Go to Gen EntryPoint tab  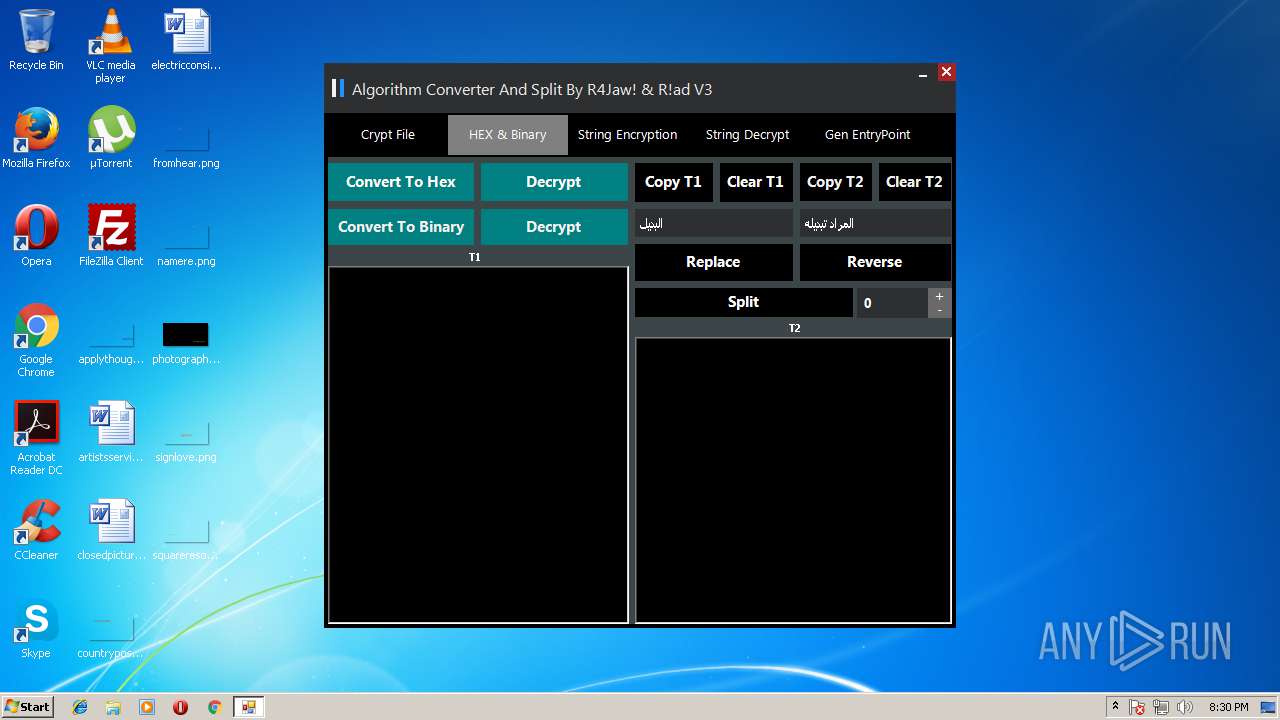(868, 135)
